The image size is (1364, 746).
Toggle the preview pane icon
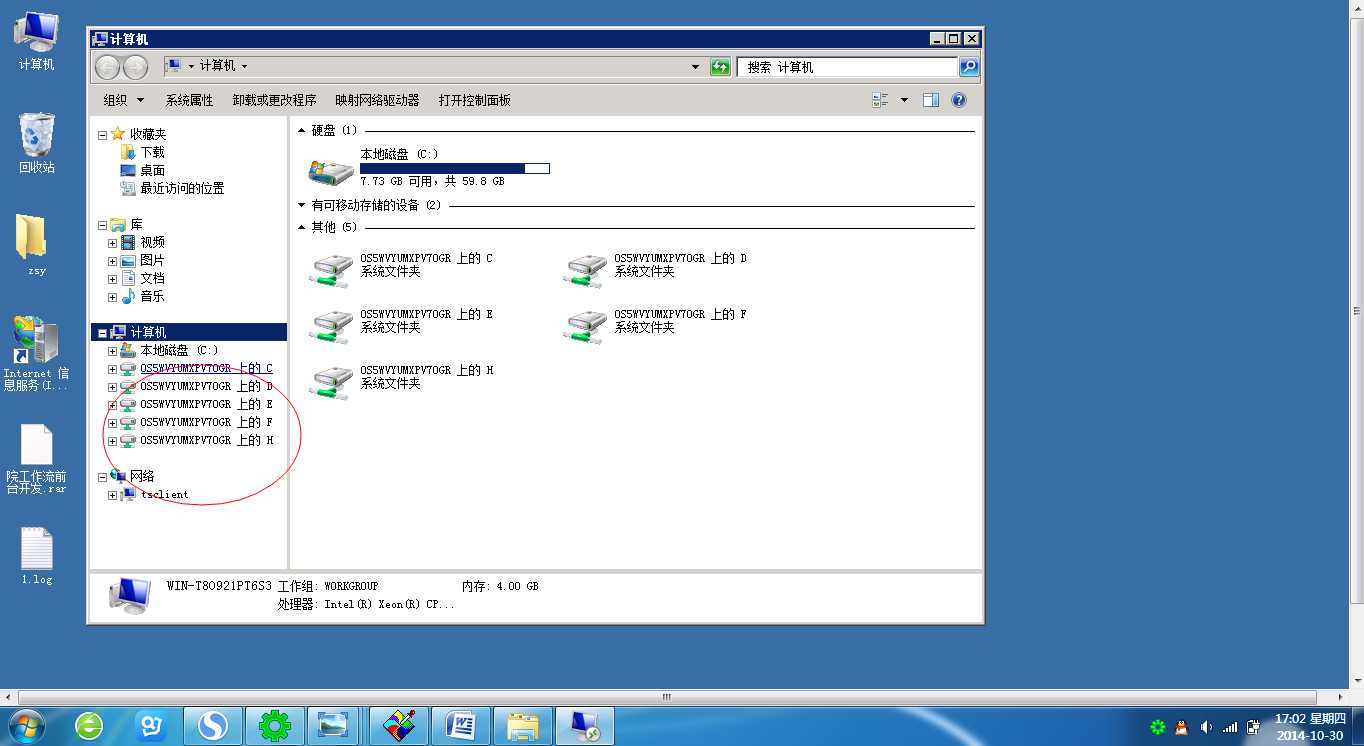[x=931, y=100]
